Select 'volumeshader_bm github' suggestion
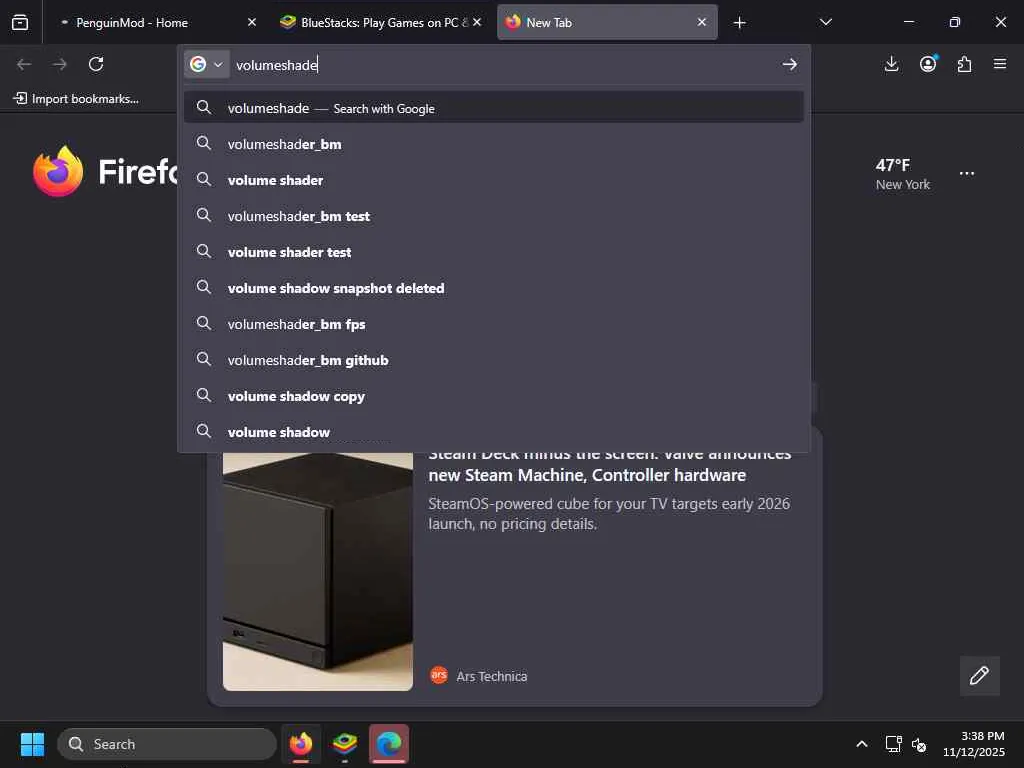Image resolution: width=1024 pixels, height=768 pixels. coord(494,360)
